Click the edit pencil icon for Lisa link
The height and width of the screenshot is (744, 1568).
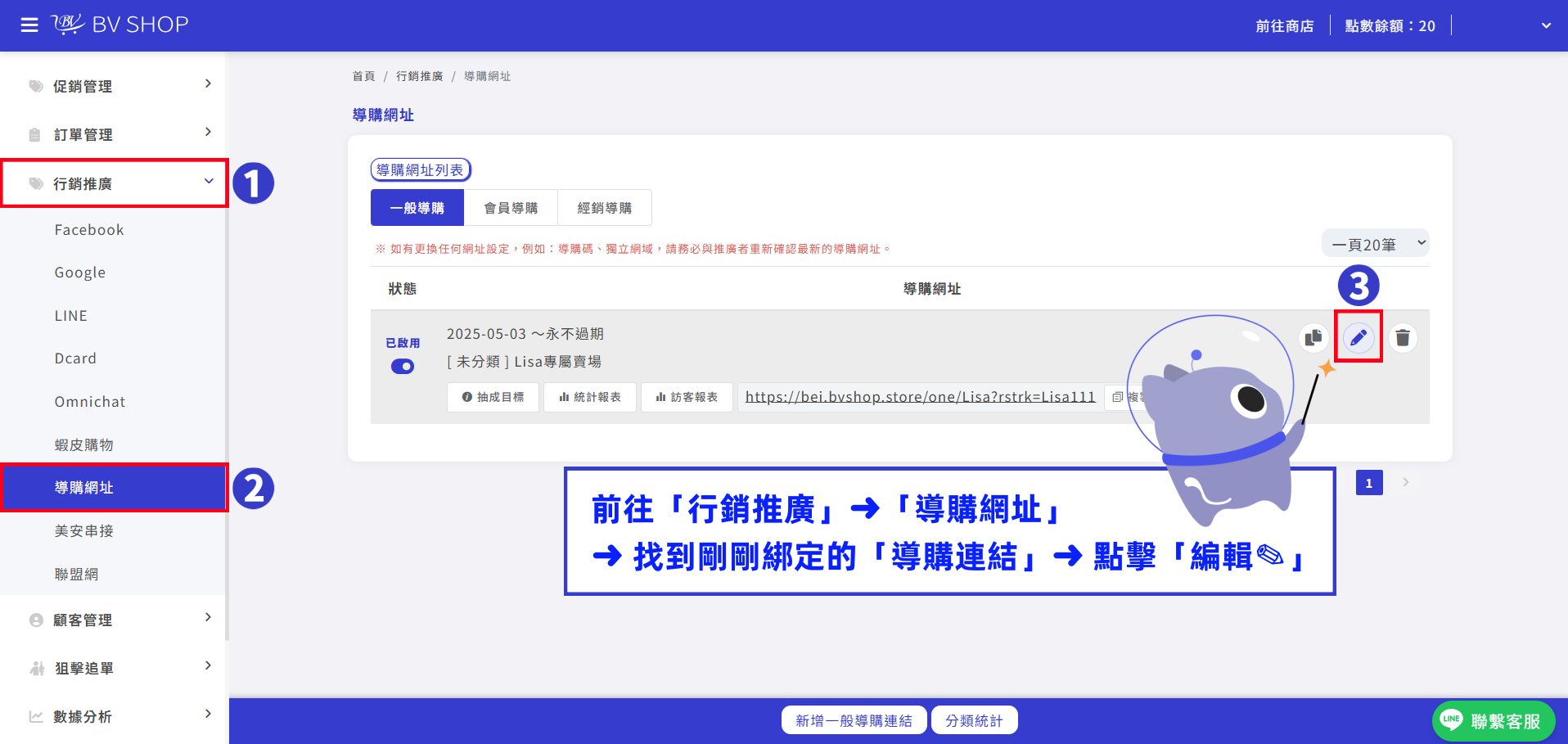[1358, 337]
